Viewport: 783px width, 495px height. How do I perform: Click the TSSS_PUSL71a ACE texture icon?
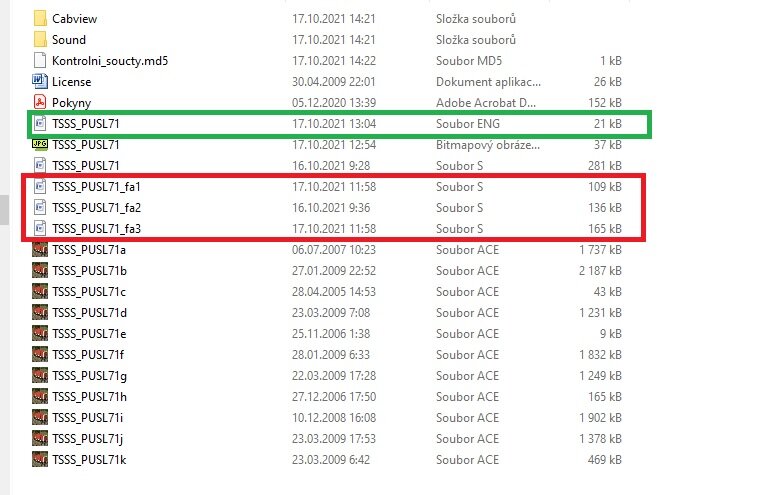(x=40, y=249)
